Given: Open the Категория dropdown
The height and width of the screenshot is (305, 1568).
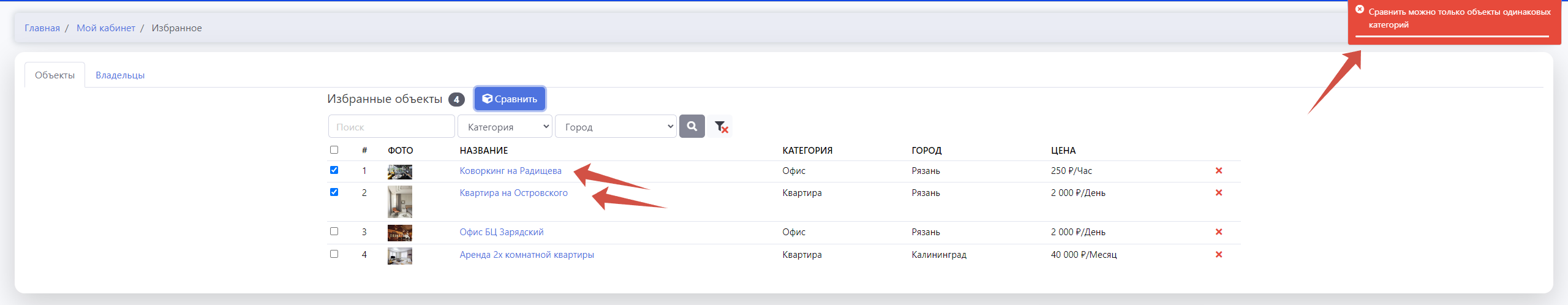Looking at the screenshot, I should [505, 127].
